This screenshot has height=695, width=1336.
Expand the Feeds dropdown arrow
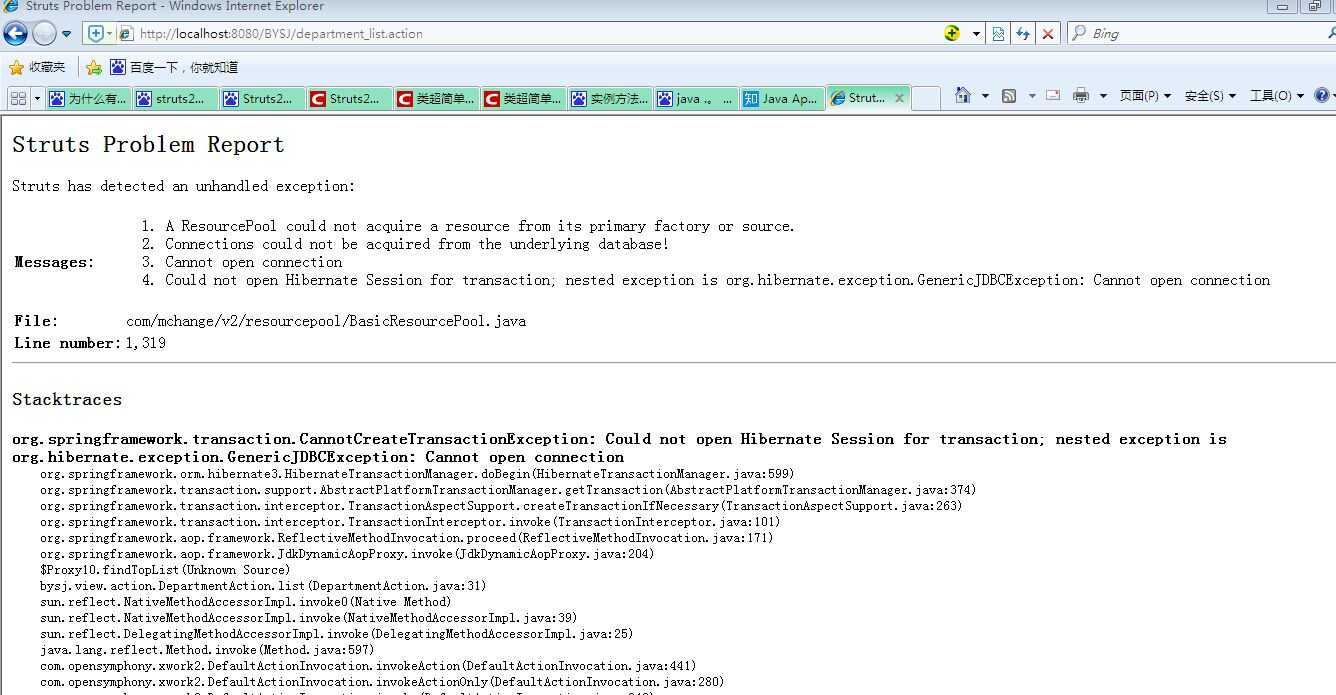pos(1031,96)
